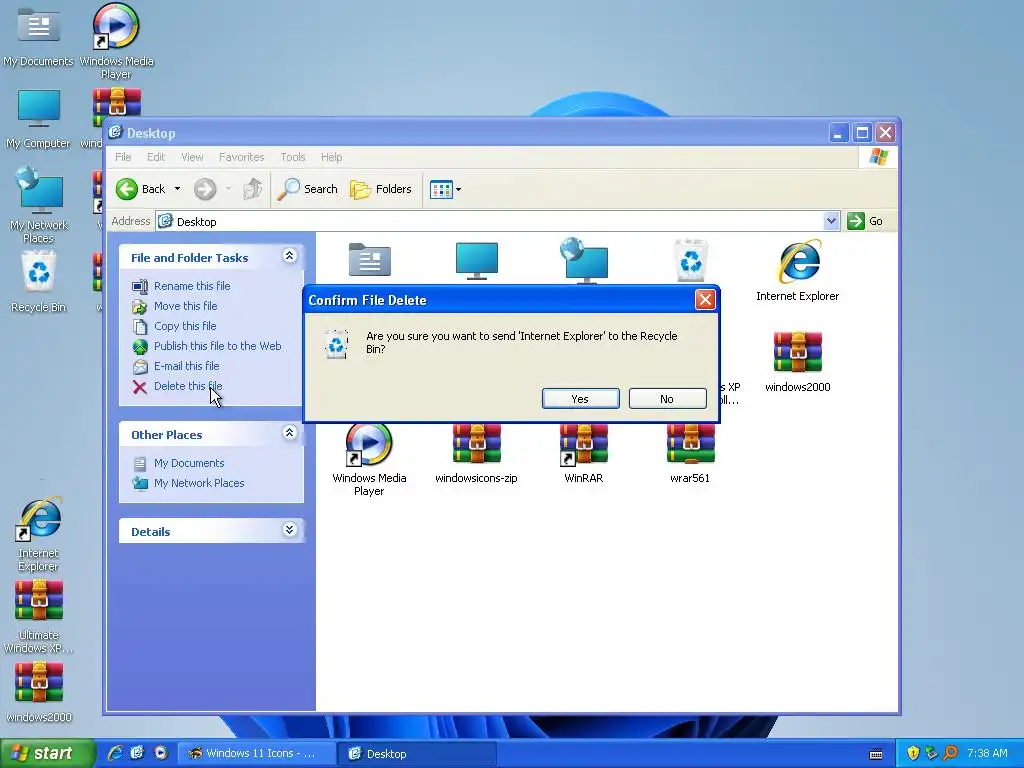The image size is (1024, 768).
Task: Click the Desktop taskbar button
Action: tap(418, 754)
